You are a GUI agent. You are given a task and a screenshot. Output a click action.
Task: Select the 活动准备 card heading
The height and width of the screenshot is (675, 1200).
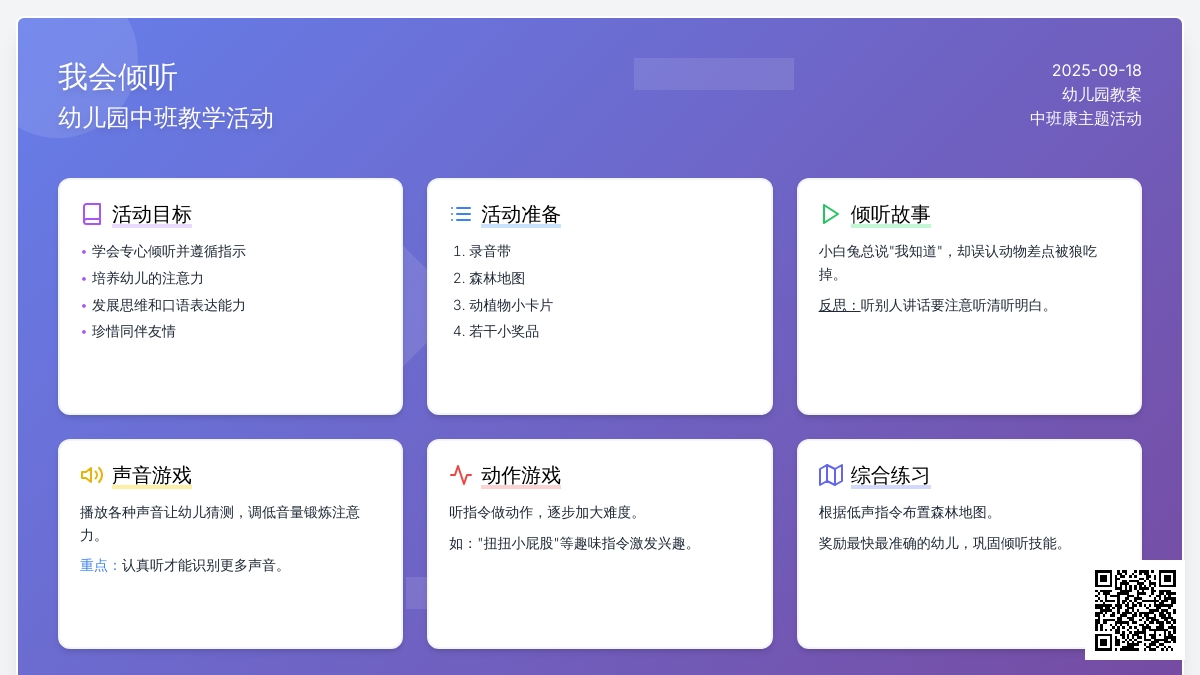[x=520, y=215]
